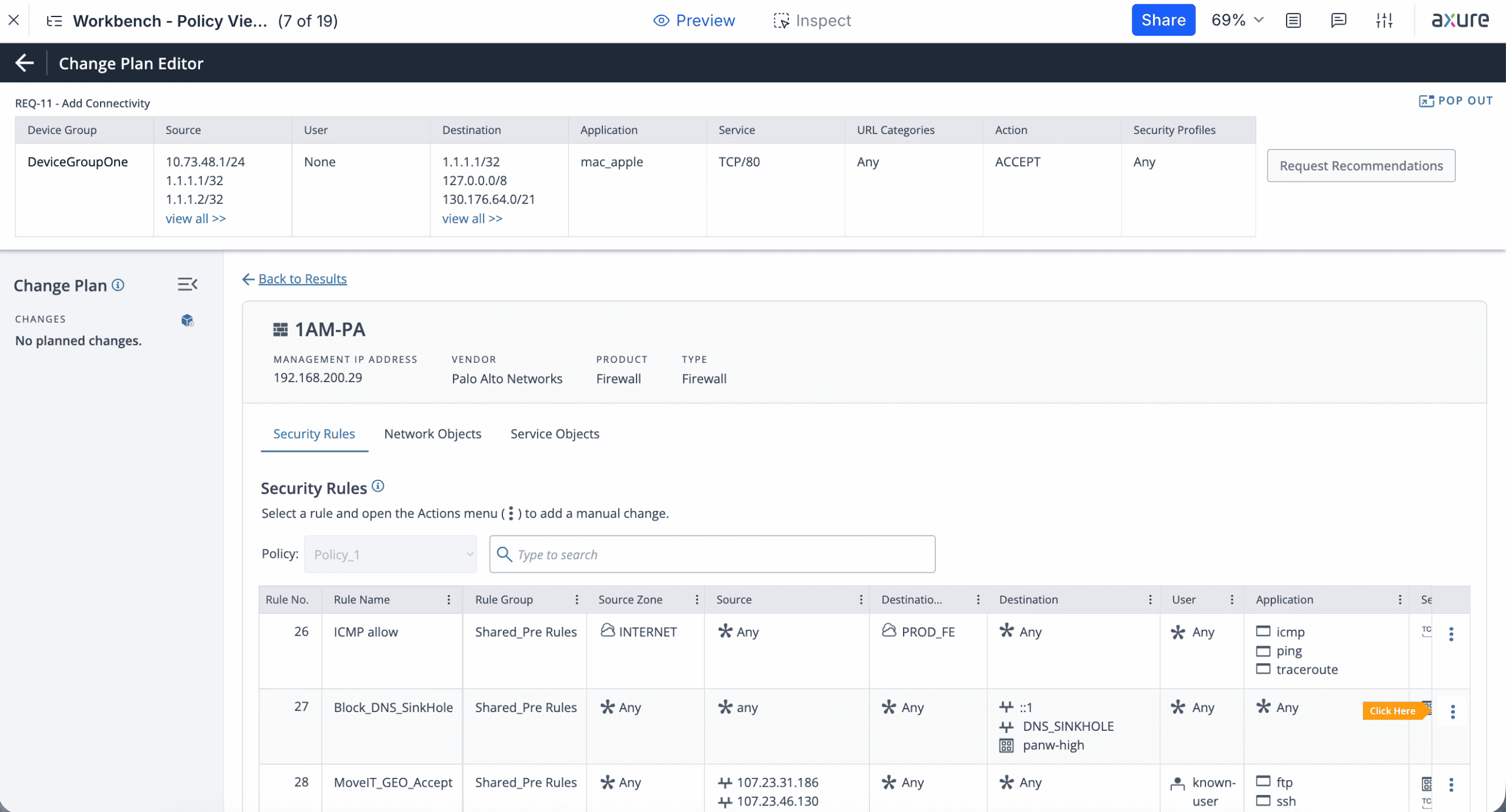Screen dimensions: 1506x812
Task: Switch to the Service Objects tab
Action: pos(554,434)
